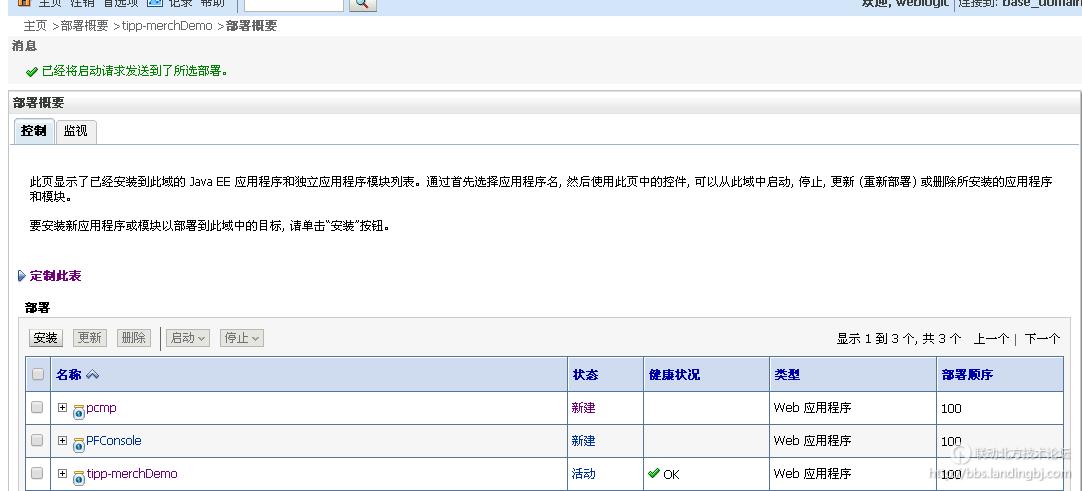The width and height of the screenshot is (1082, 491).
Task: Click the 活动 status in tipp-merchDemo row
Action: coord(583,474)
